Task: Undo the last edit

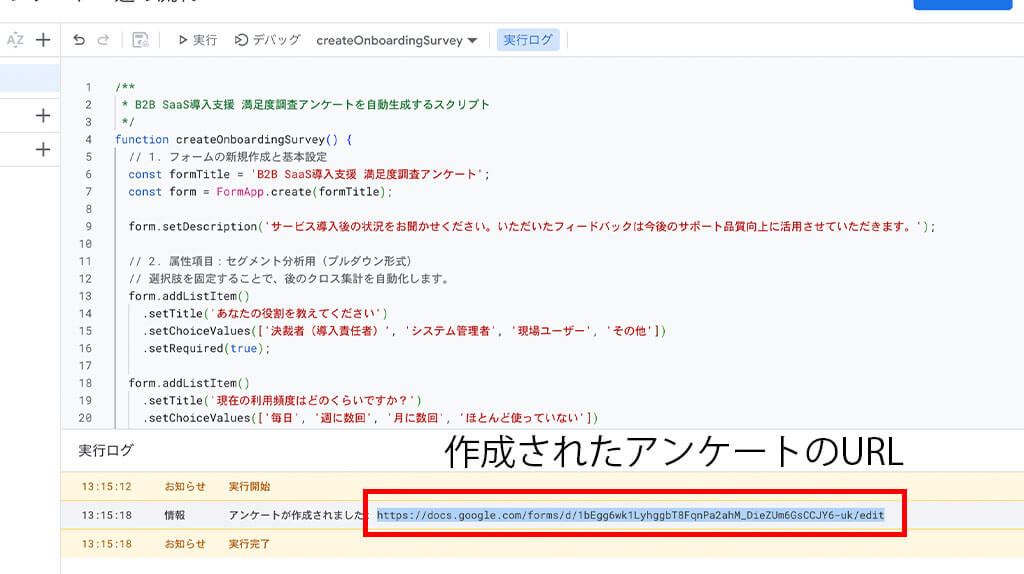Action: point(79,40)
